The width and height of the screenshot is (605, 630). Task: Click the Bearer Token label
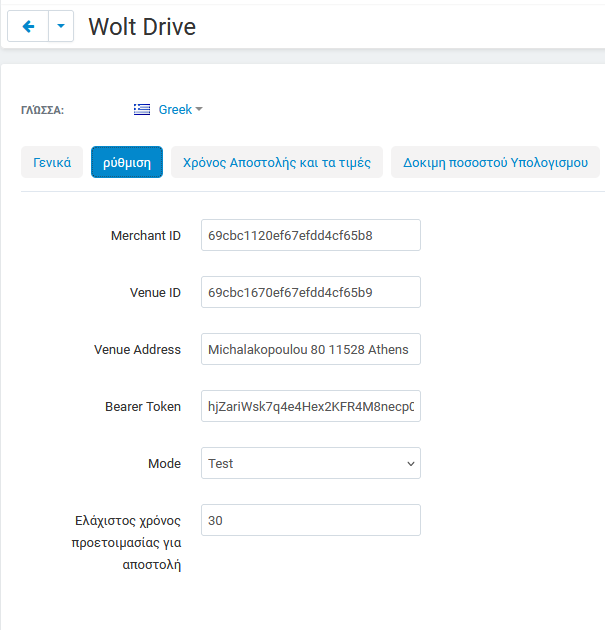click(x=143, y=407)
